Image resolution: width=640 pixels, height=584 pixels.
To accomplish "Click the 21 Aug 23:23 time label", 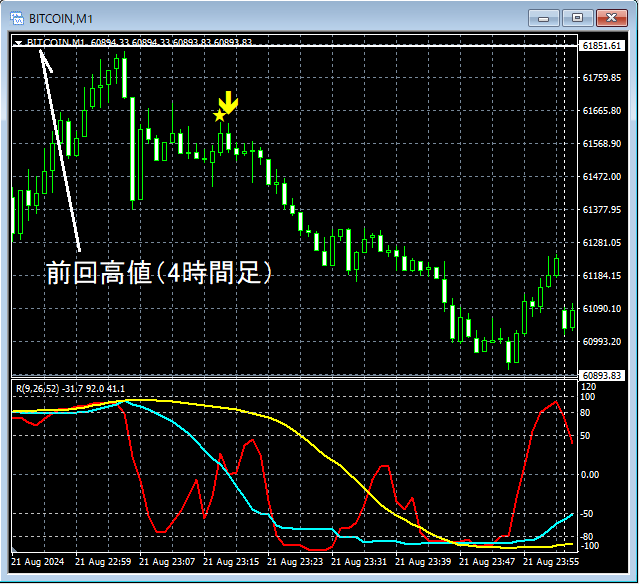I will 295,562.
